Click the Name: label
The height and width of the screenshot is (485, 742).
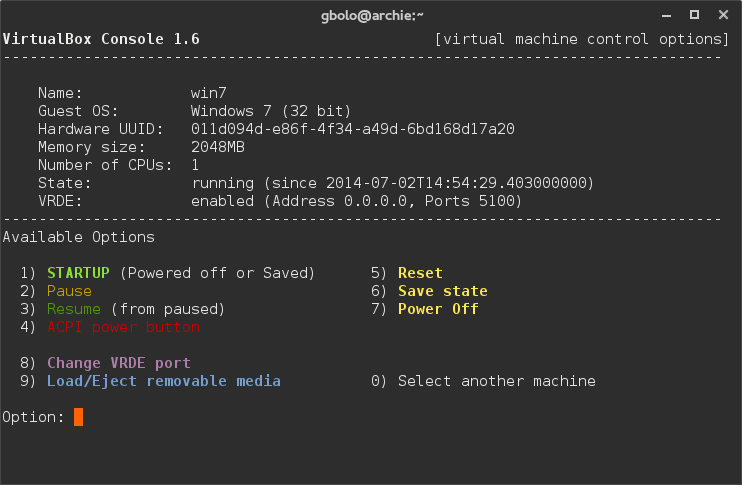pyautogui.click(x=60, y=93)
